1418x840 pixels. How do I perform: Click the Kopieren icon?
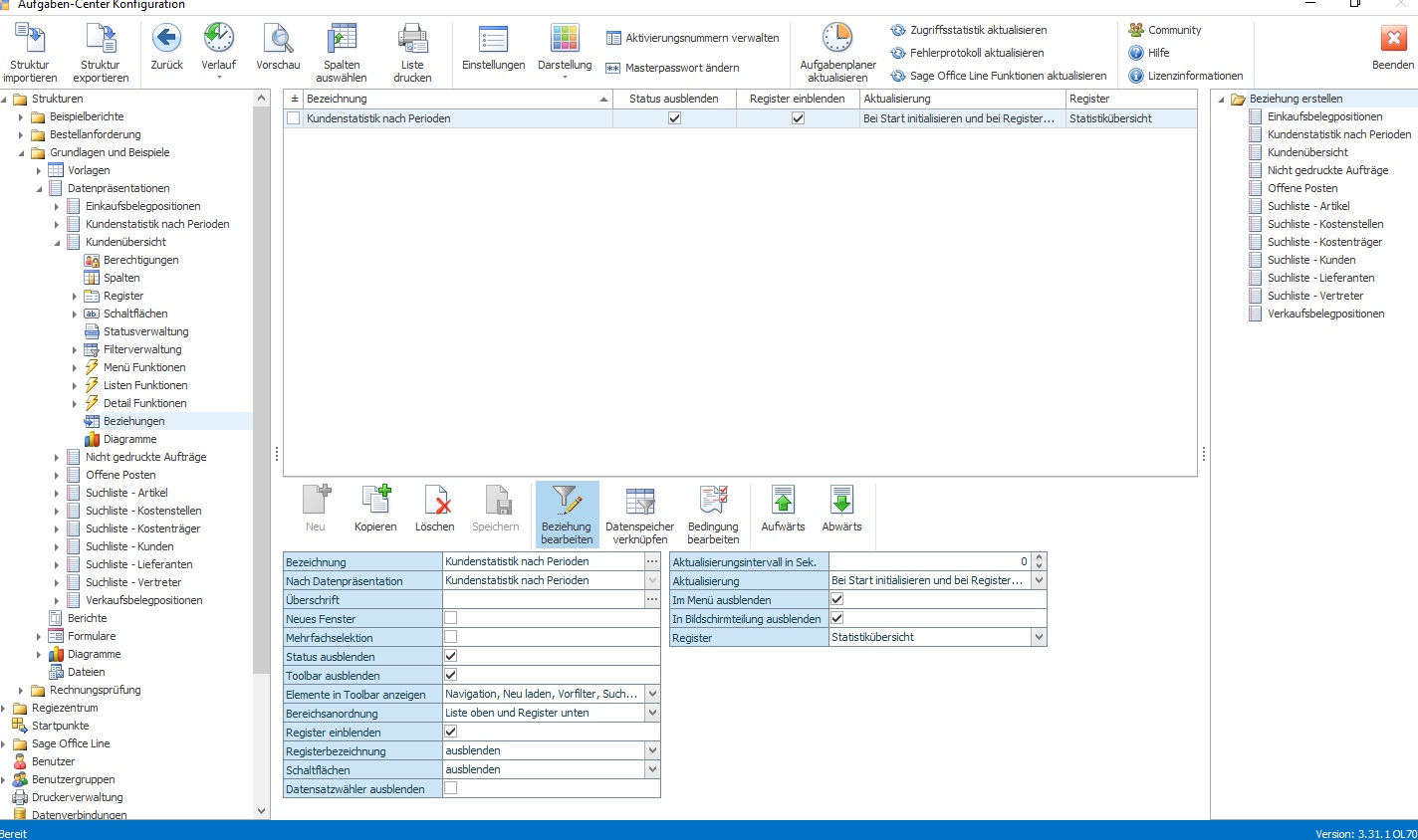pyautogui.click(x=375, y=500)
